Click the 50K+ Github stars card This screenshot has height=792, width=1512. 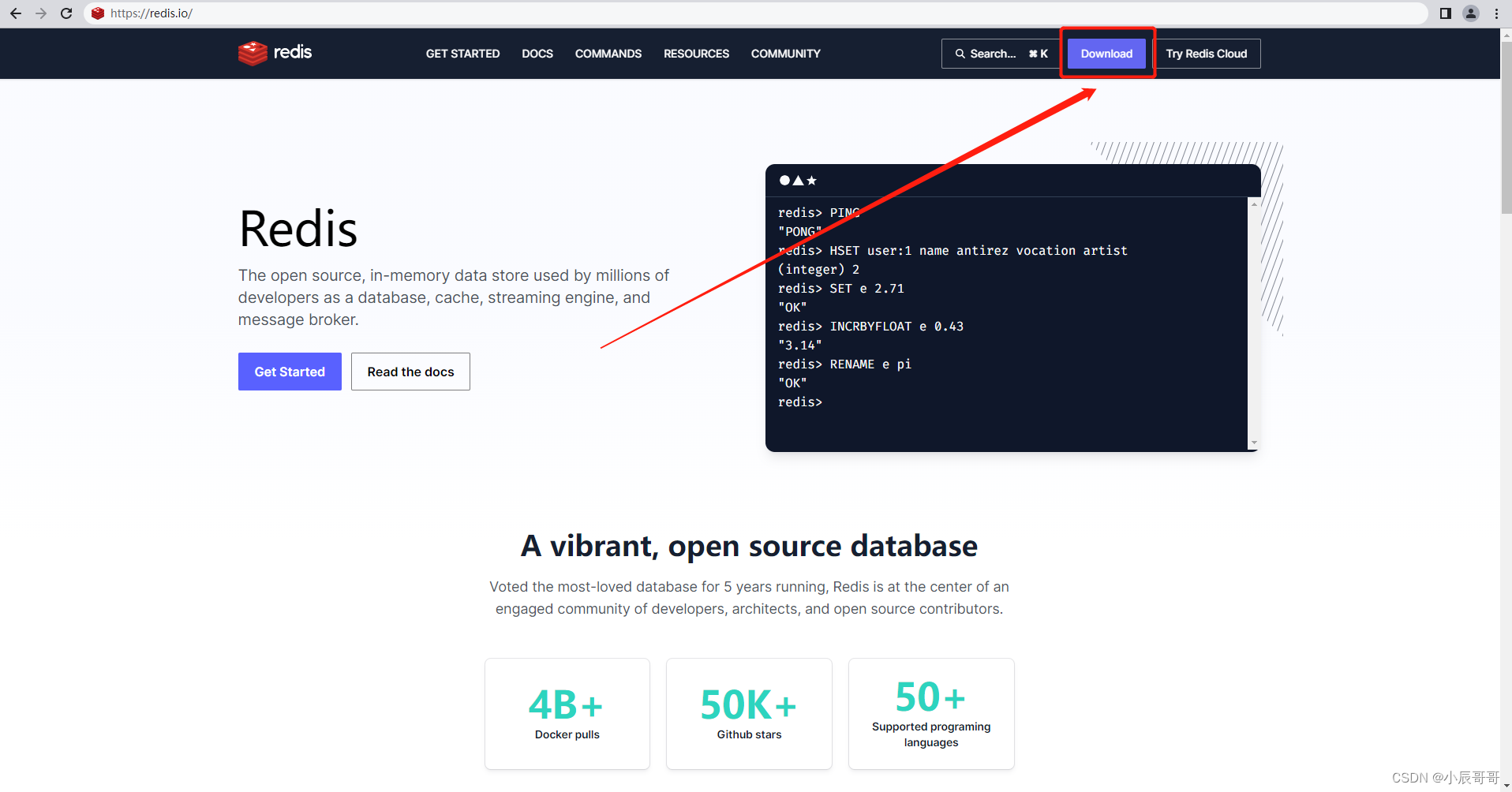pyautogui.click(x=749, y=714)
